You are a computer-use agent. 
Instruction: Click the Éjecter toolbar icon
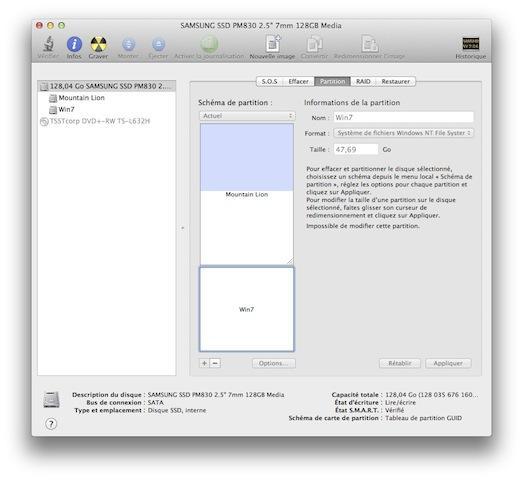click(x=158, y=44)
